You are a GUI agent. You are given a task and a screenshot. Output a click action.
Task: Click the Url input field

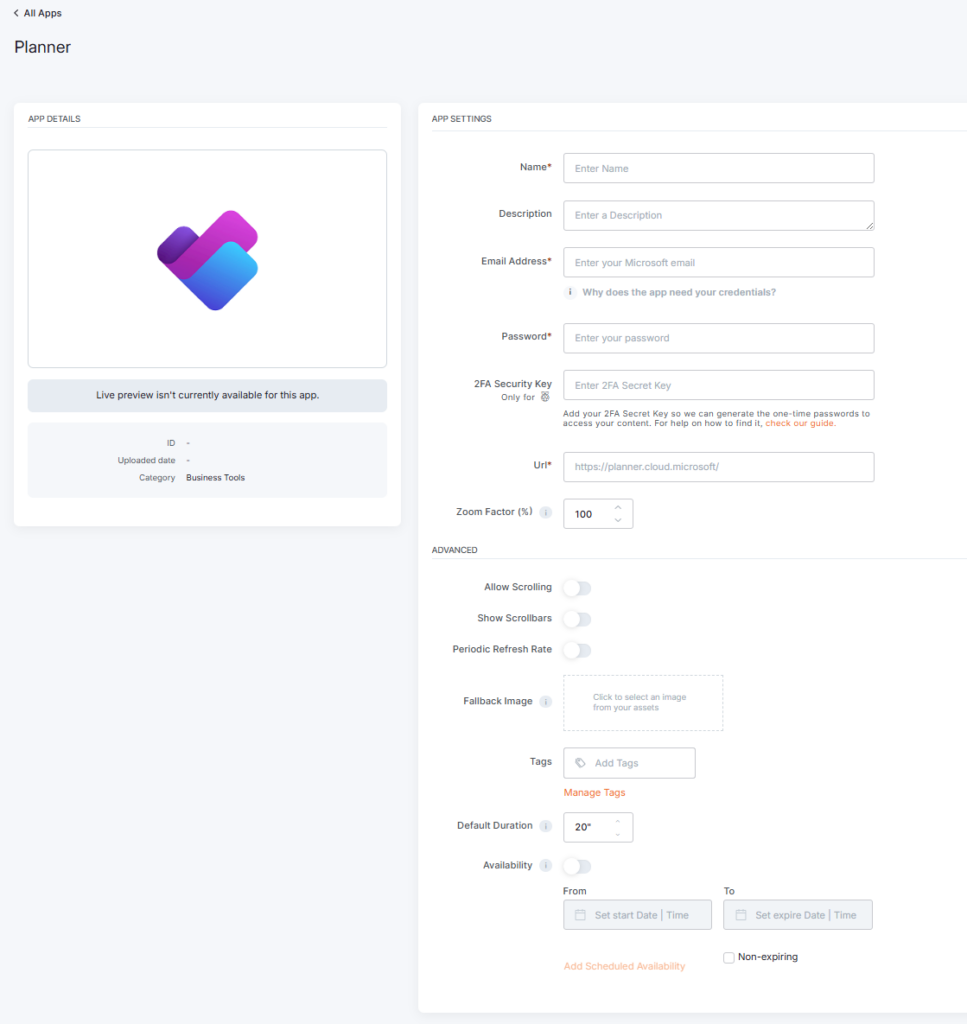[x=718, y=467]
